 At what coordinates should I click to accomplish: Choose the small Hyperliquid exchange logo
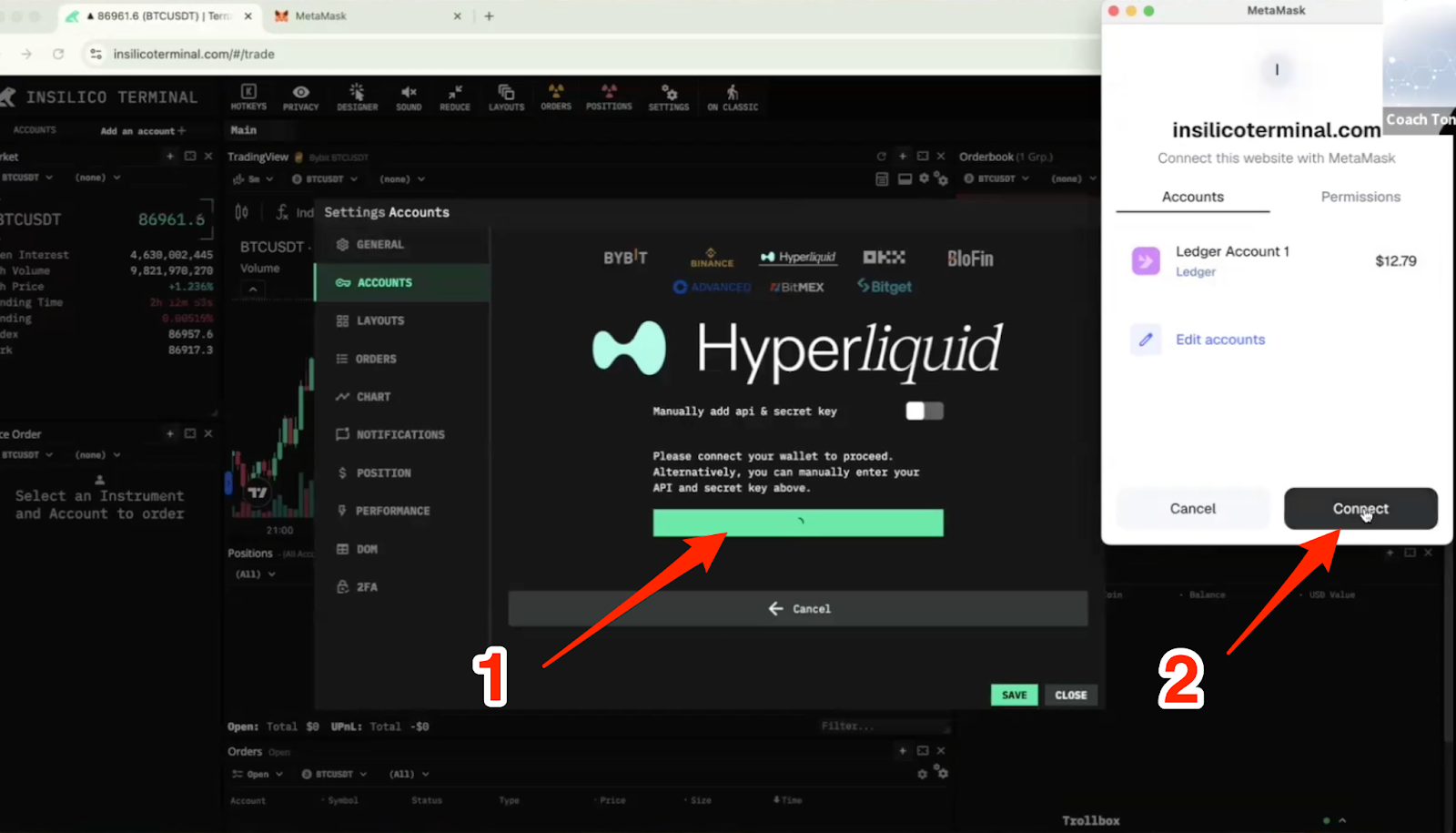tap(798, 258)
